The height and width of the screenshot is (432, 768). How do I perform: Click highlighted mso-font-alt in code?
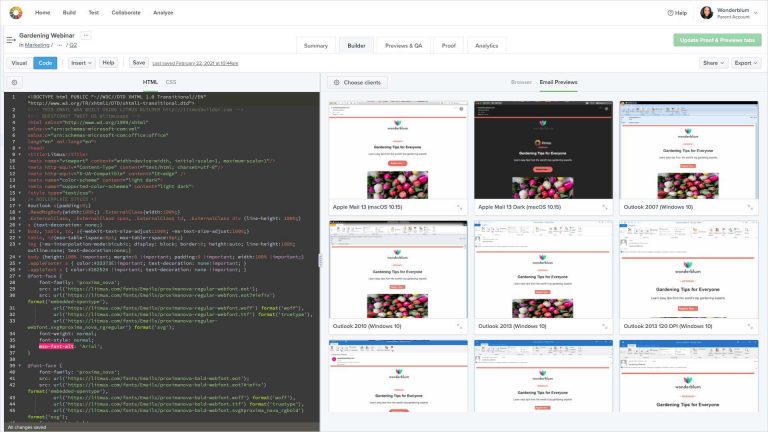[x=56, y=346]
